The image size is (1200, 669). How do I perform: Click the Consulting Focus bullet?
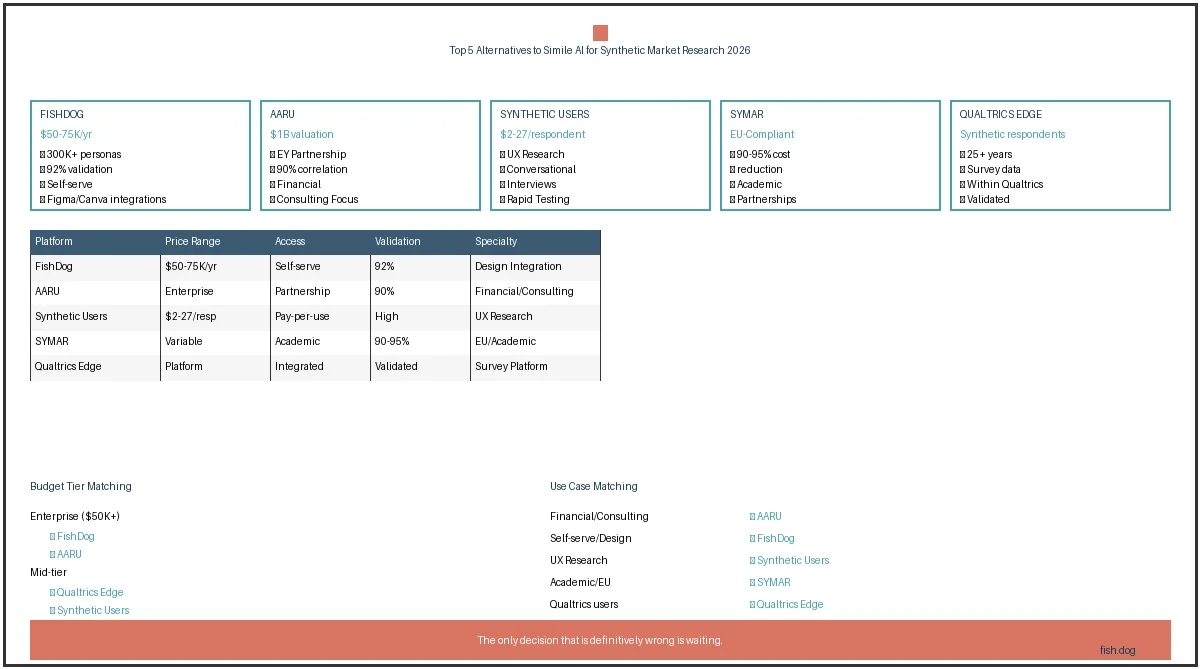tap(314, 199)
